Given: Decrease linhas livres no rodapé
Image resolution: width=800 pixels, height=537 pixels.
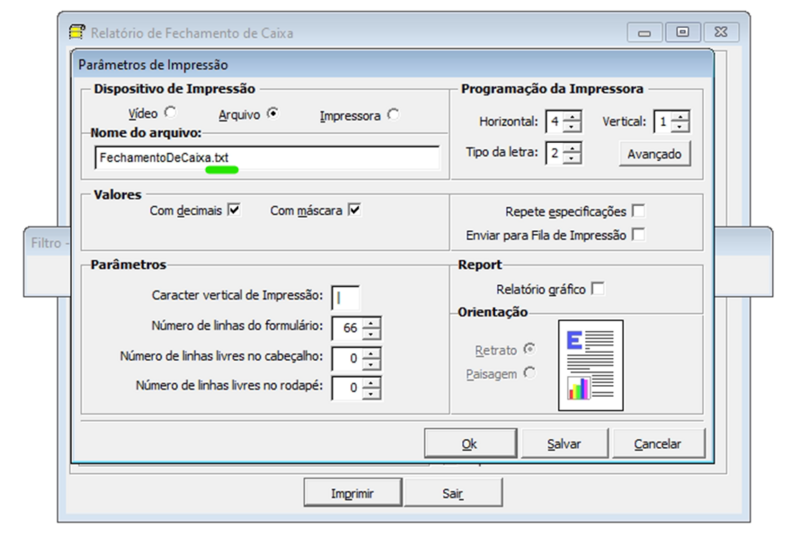Looking at the screenshot, I should (x=371, y=394).
